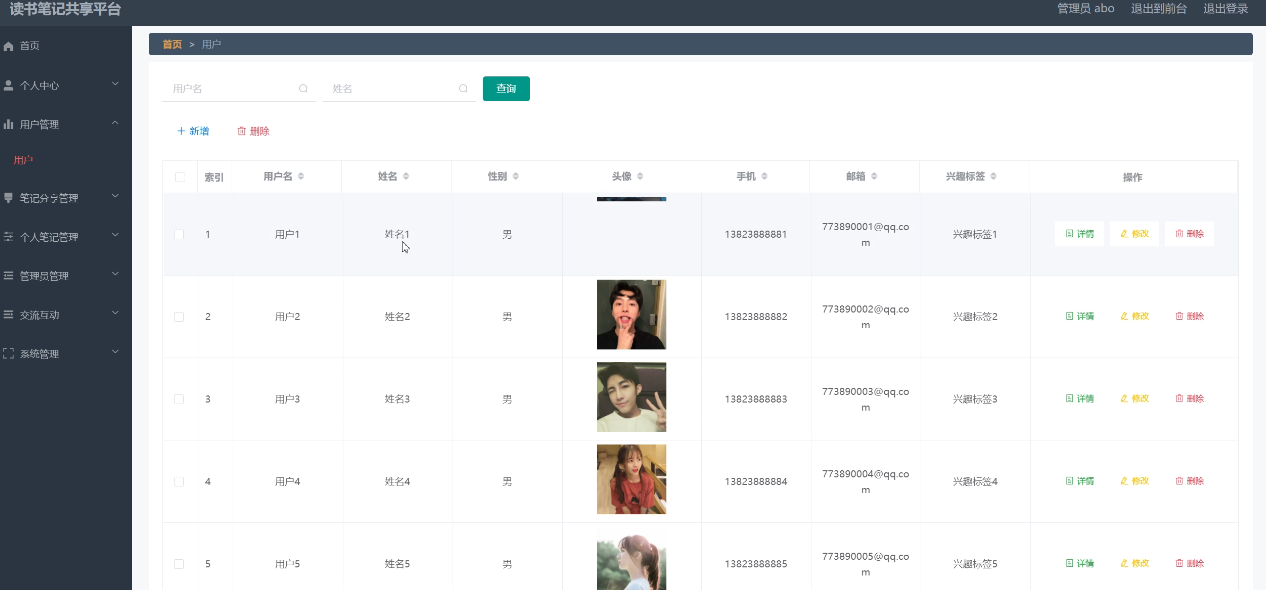The width and height of the screenshot is (1266, 590).
Task: Sort by the 姓名 column arrows
Action: click(x=406, y=176)
